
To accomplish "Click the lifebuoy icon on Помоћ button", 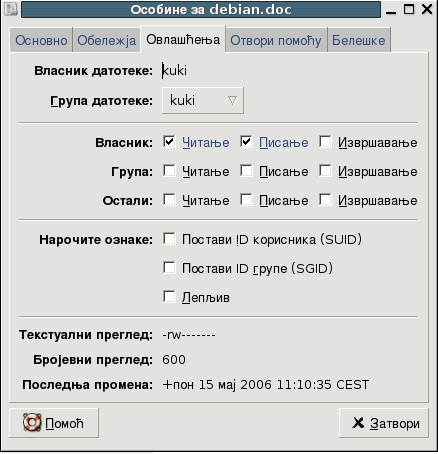I will [x=32, y=422].
